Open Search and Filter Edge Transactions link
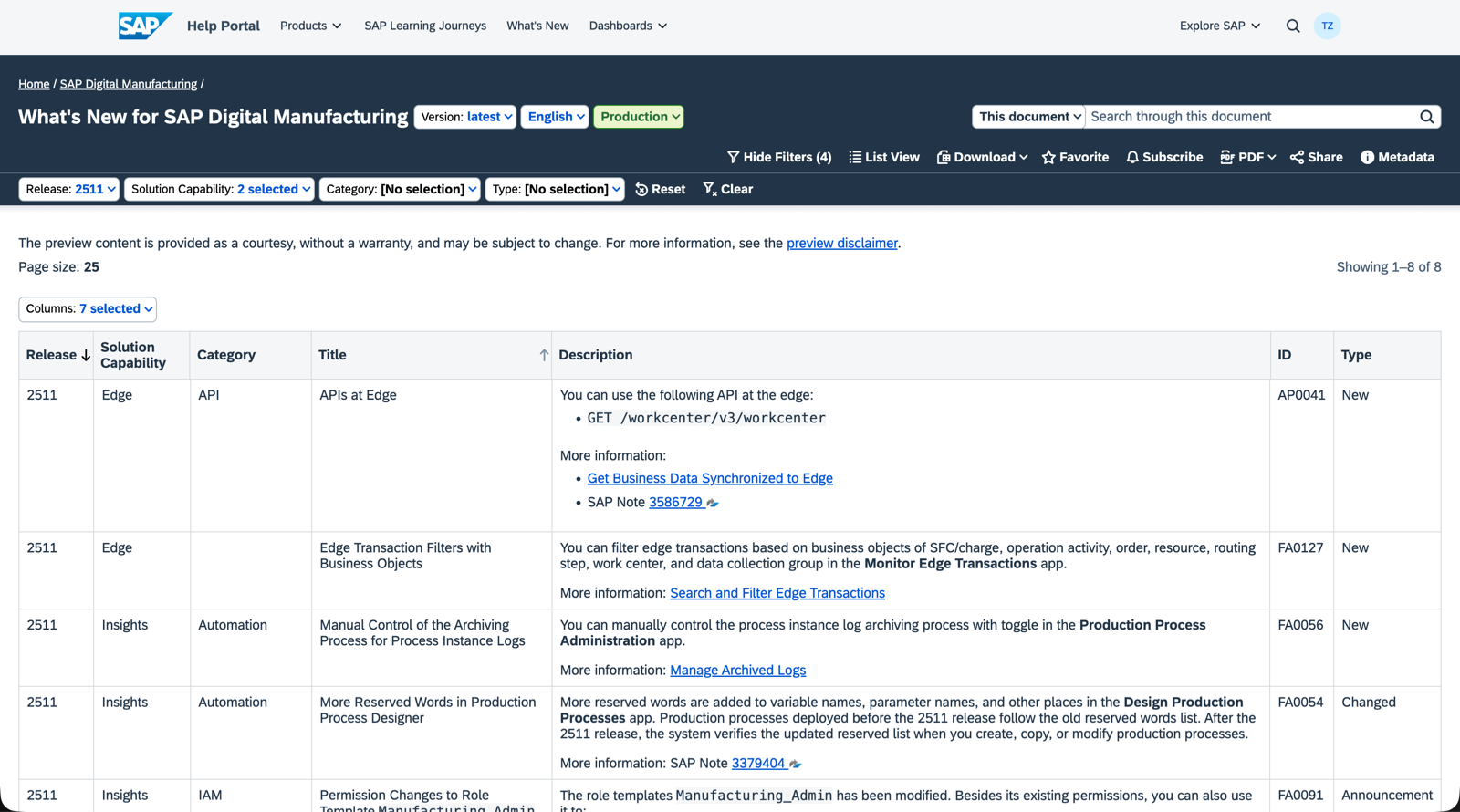This screenshot has width=1460, height=812. pos(777,593)
